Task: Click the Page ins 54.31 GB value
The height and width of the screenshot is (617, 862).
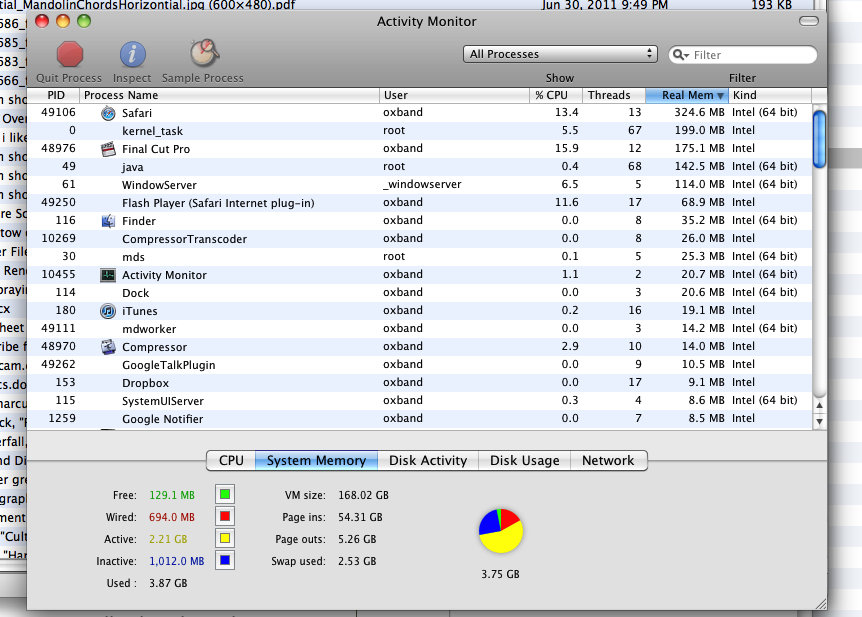Action: [360, 517]
